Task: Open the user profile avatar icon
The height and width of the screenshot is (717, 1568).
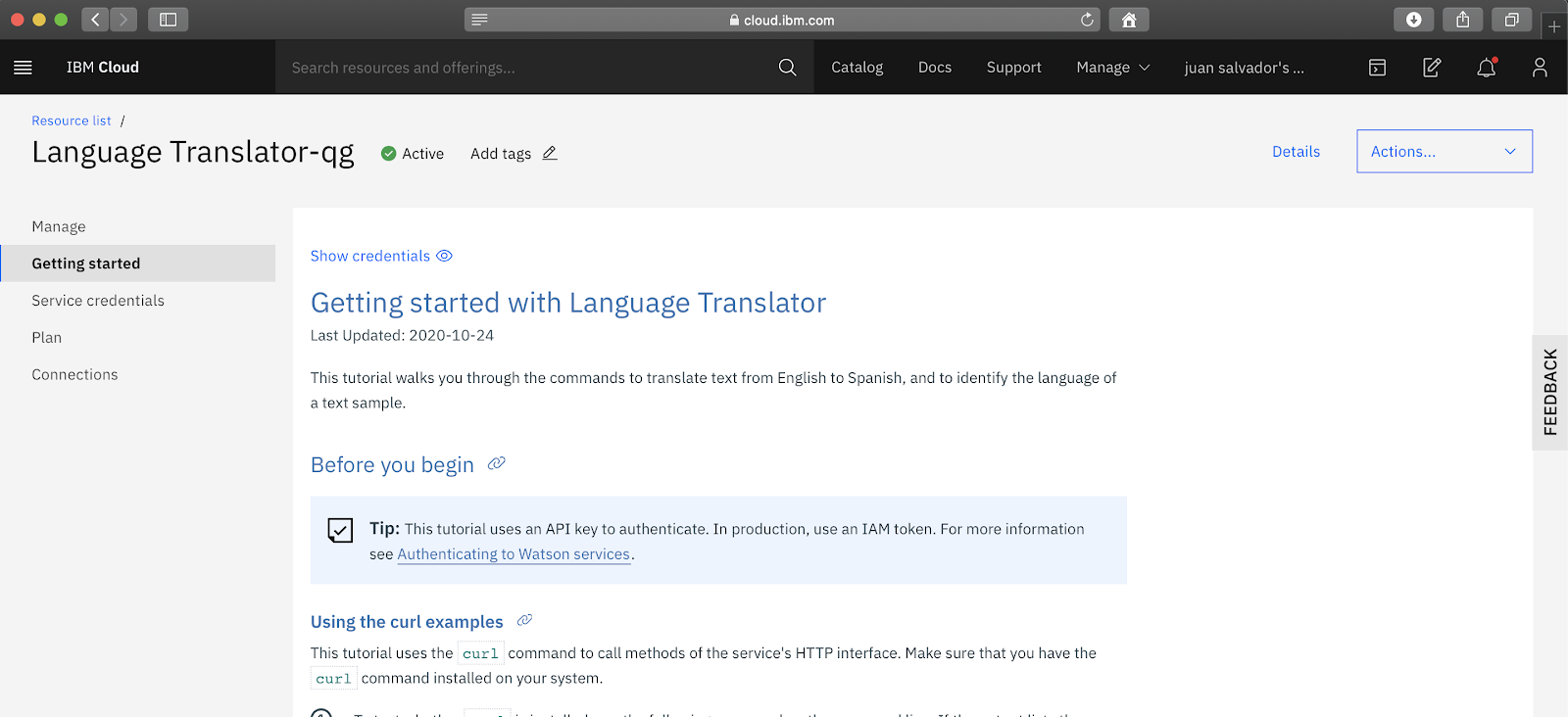Action: click(1540, 68)
